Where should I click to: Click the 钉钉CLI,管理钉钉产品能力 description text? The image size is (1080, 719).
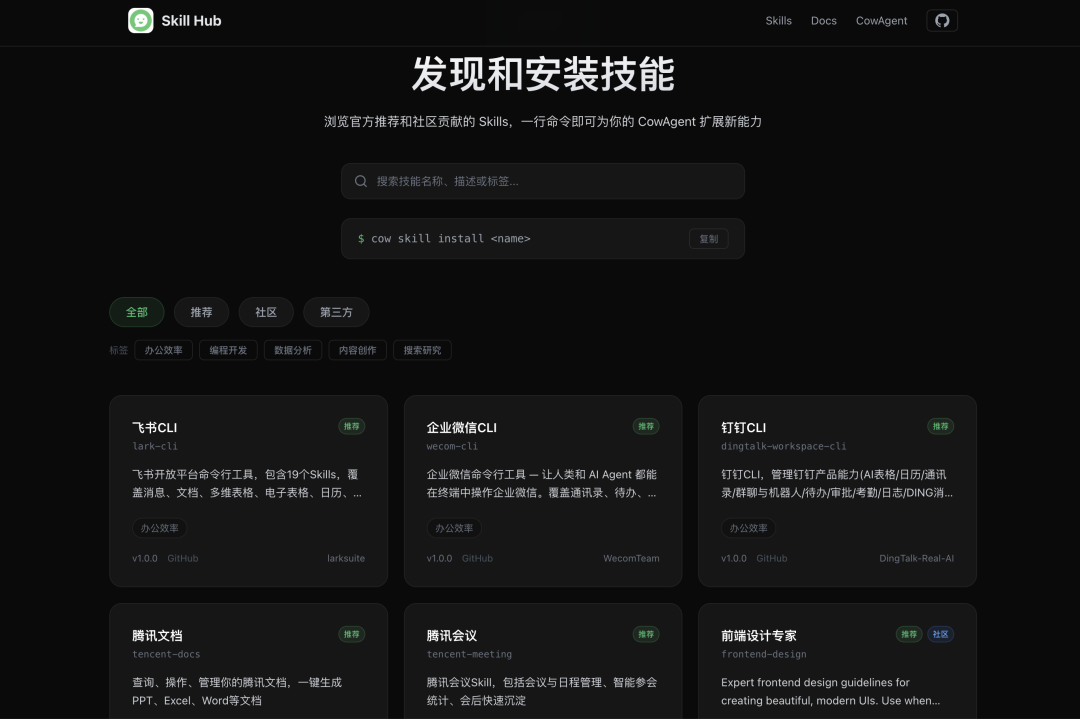click(837, 483)
